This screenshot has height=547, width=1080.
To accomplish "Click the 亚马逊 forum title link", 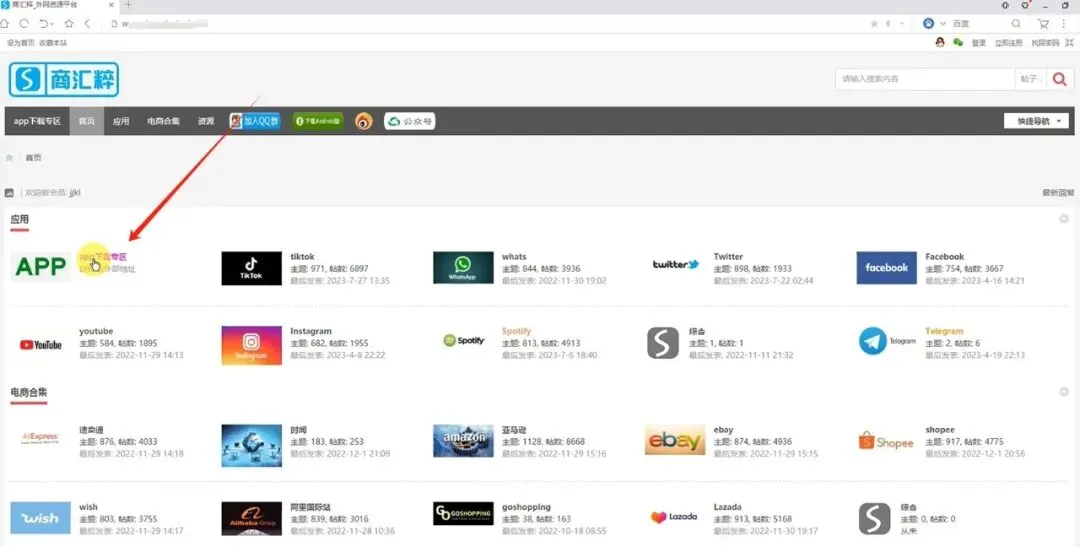I will (514, 430).
